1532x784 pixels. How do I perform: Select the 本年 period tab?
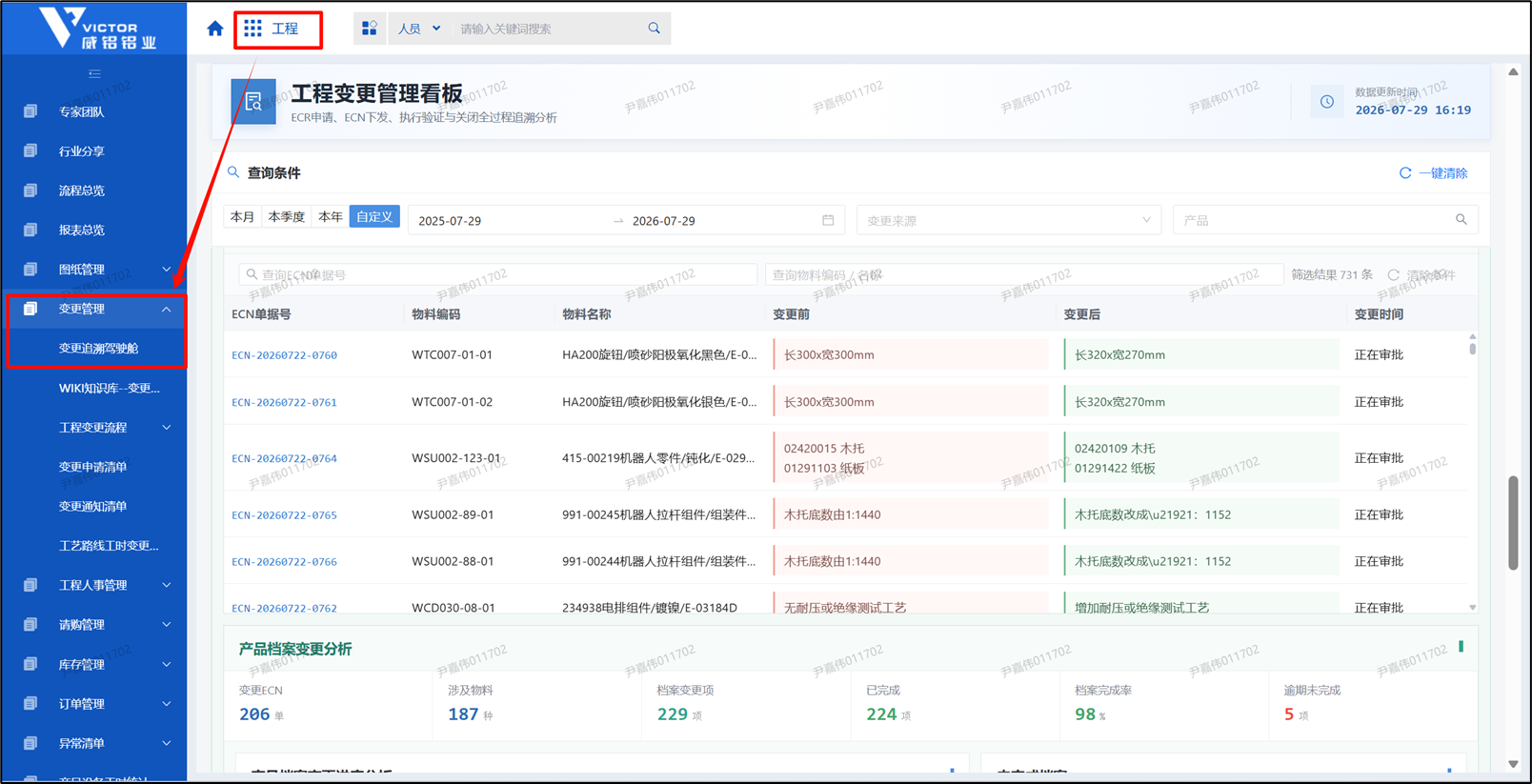click(x=331, y=217)
